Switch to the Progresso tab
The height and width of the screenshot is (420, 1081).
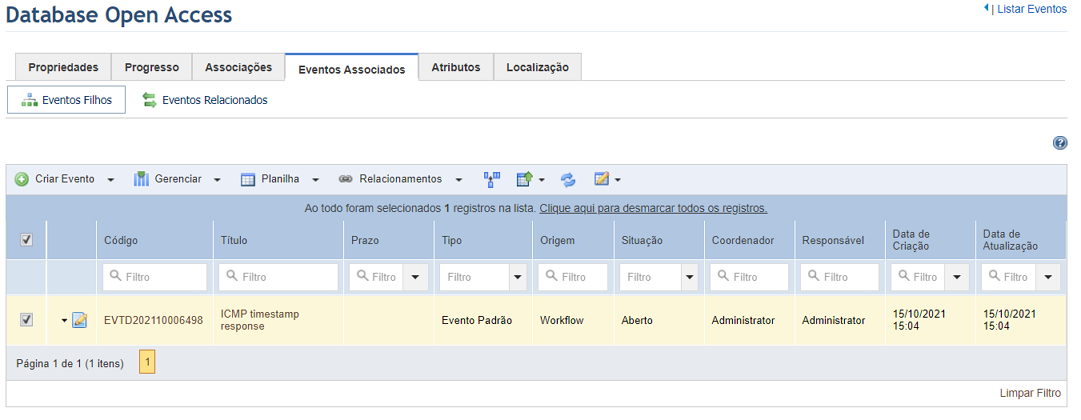[152, 68]
